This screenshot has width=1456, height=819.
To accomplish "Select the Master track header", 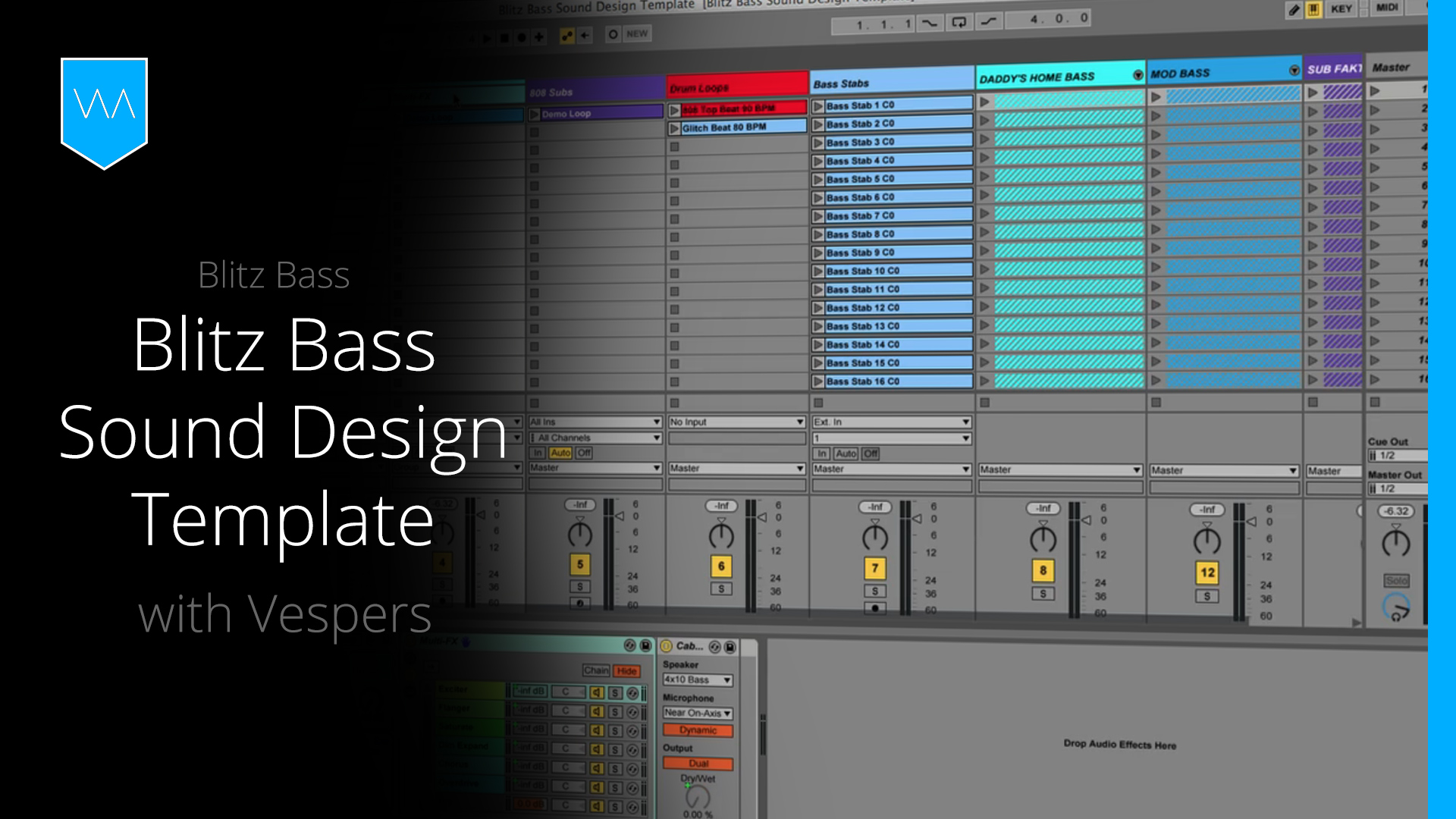I will coord(1396,67).
